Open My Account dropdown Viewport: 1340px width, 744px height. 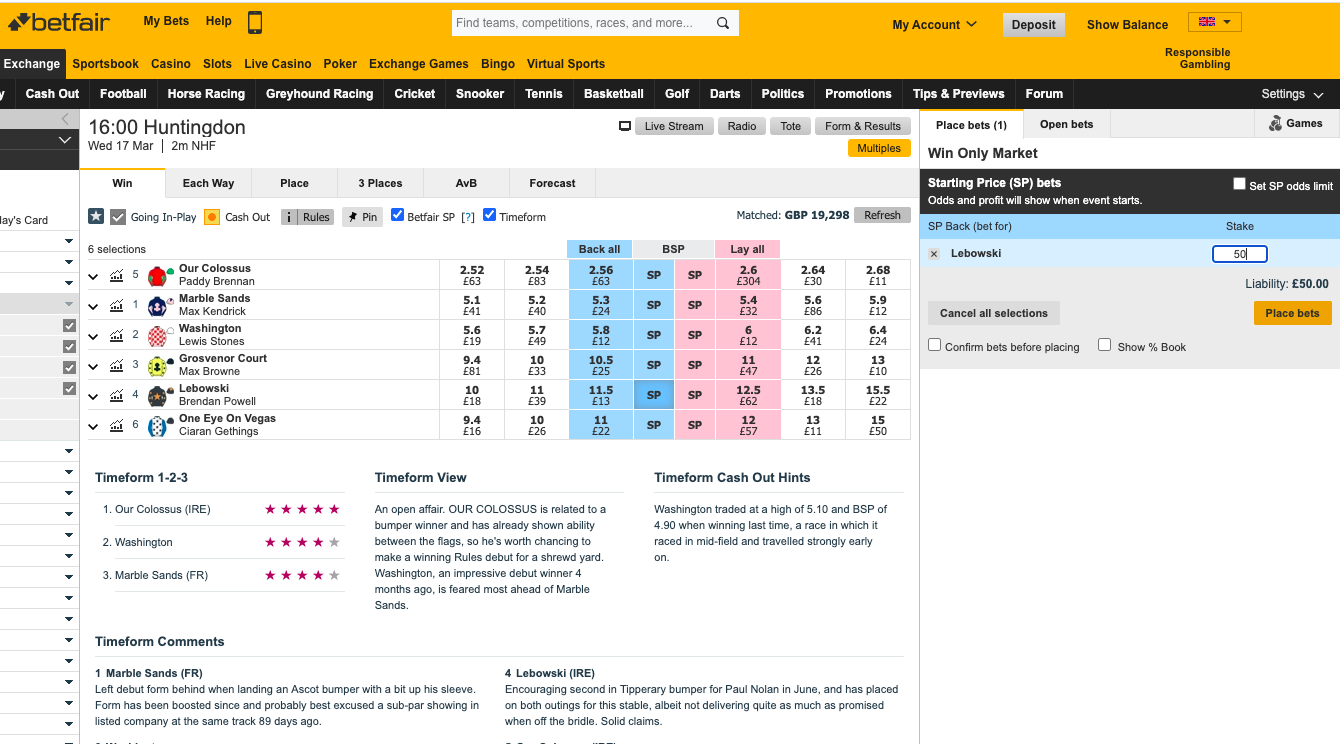[934, 25]
